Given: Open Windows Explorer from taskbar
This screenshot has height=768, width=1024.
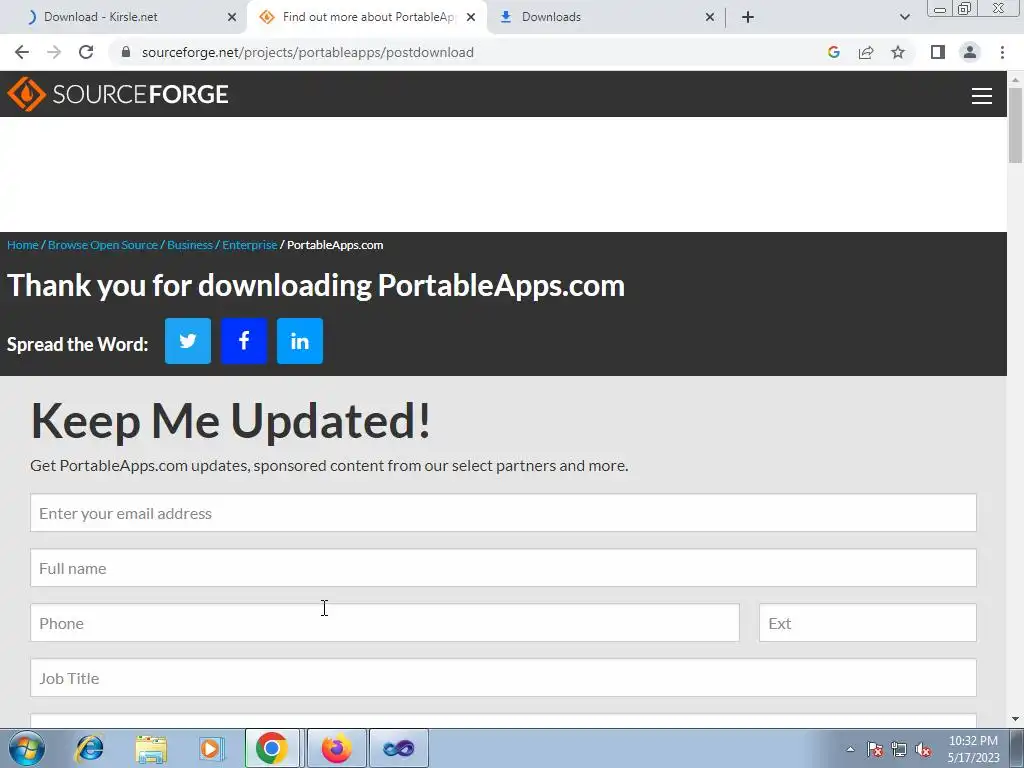Looking at the screenshot, I should tap(151, 748).
